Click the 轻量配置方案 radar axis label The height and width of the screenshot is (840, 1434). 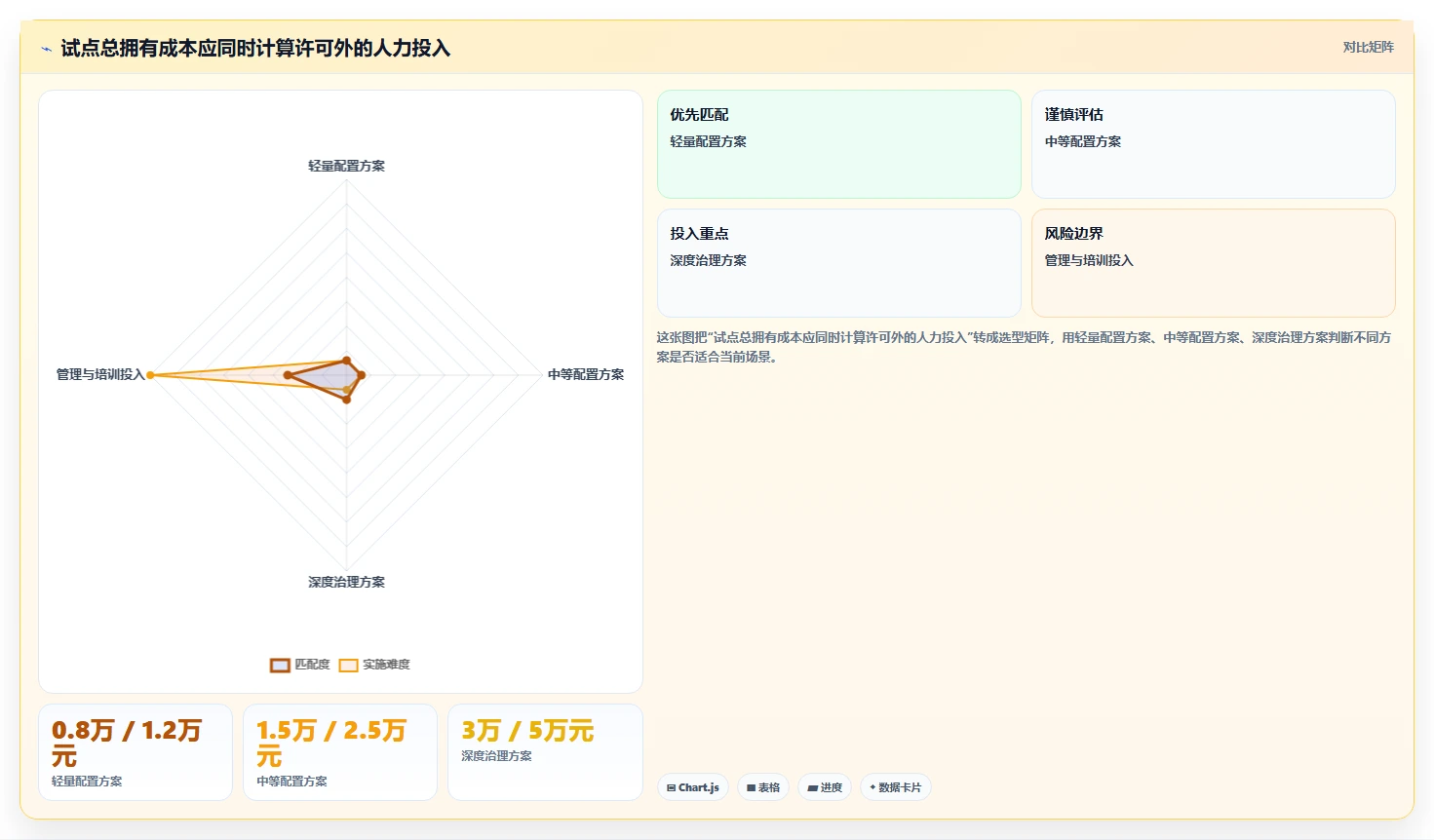(x=346, y=166)
